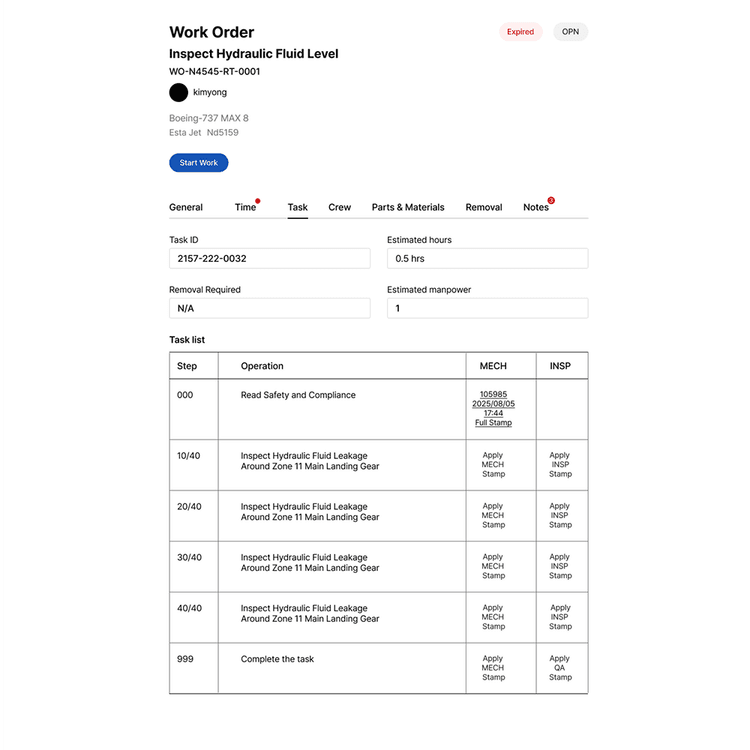Switch to the General tab

pos(186,207)
